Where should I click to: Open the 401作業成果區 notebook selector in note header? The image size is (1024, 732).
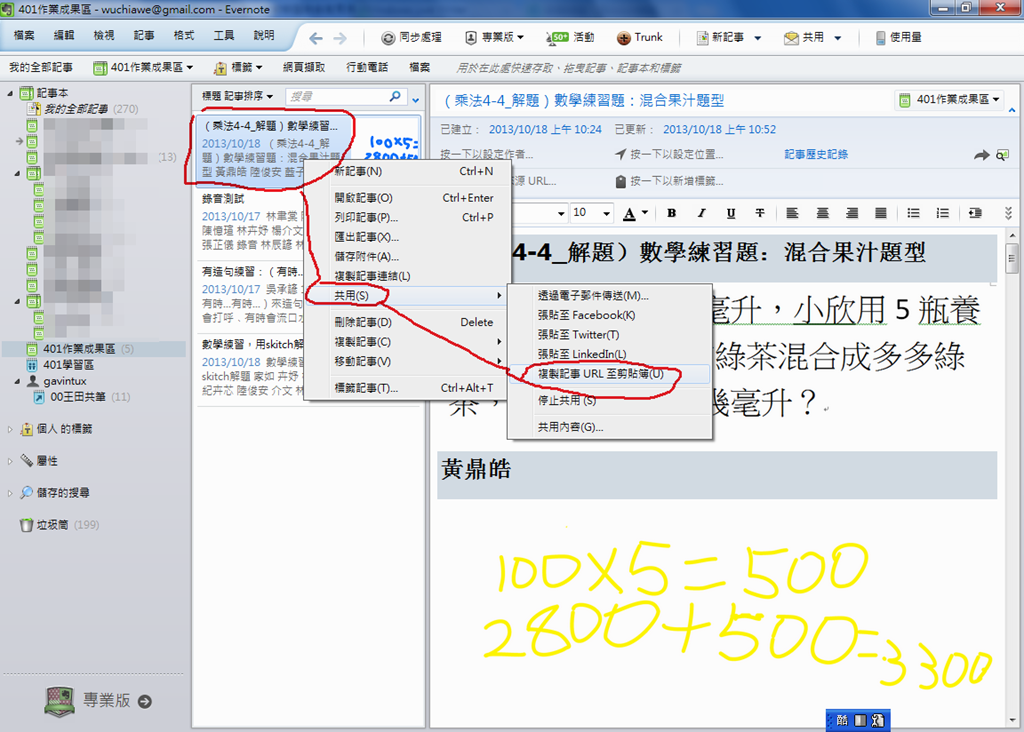coord(950,100)
